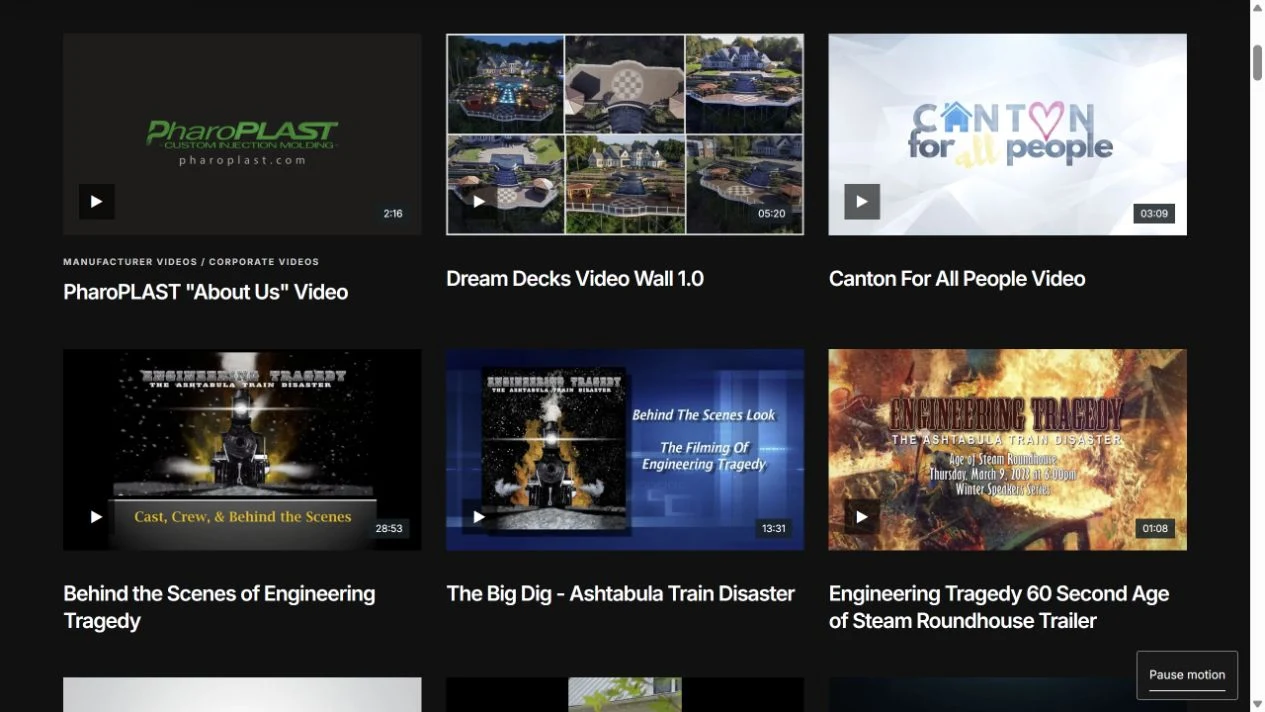Click the 2:16 duration badge
The height and width of the screenshot is (712, 1265).
[x=393, y=213]
